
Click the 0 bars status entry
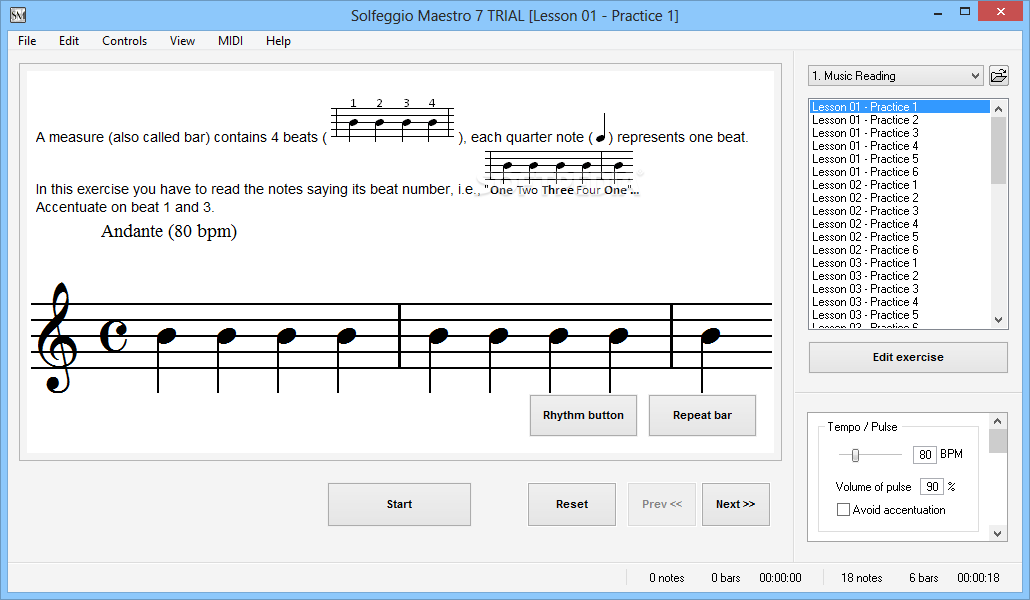(x=726, y=578)
